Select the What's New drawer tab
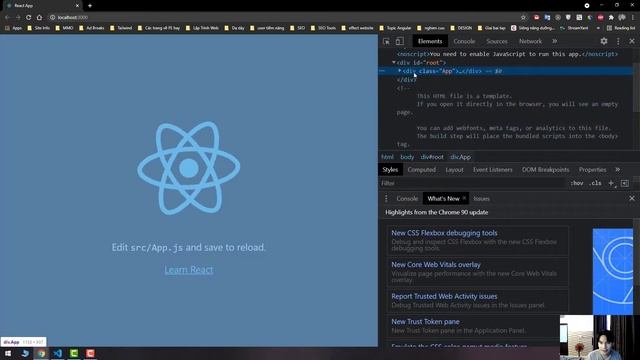 (443, 199)
